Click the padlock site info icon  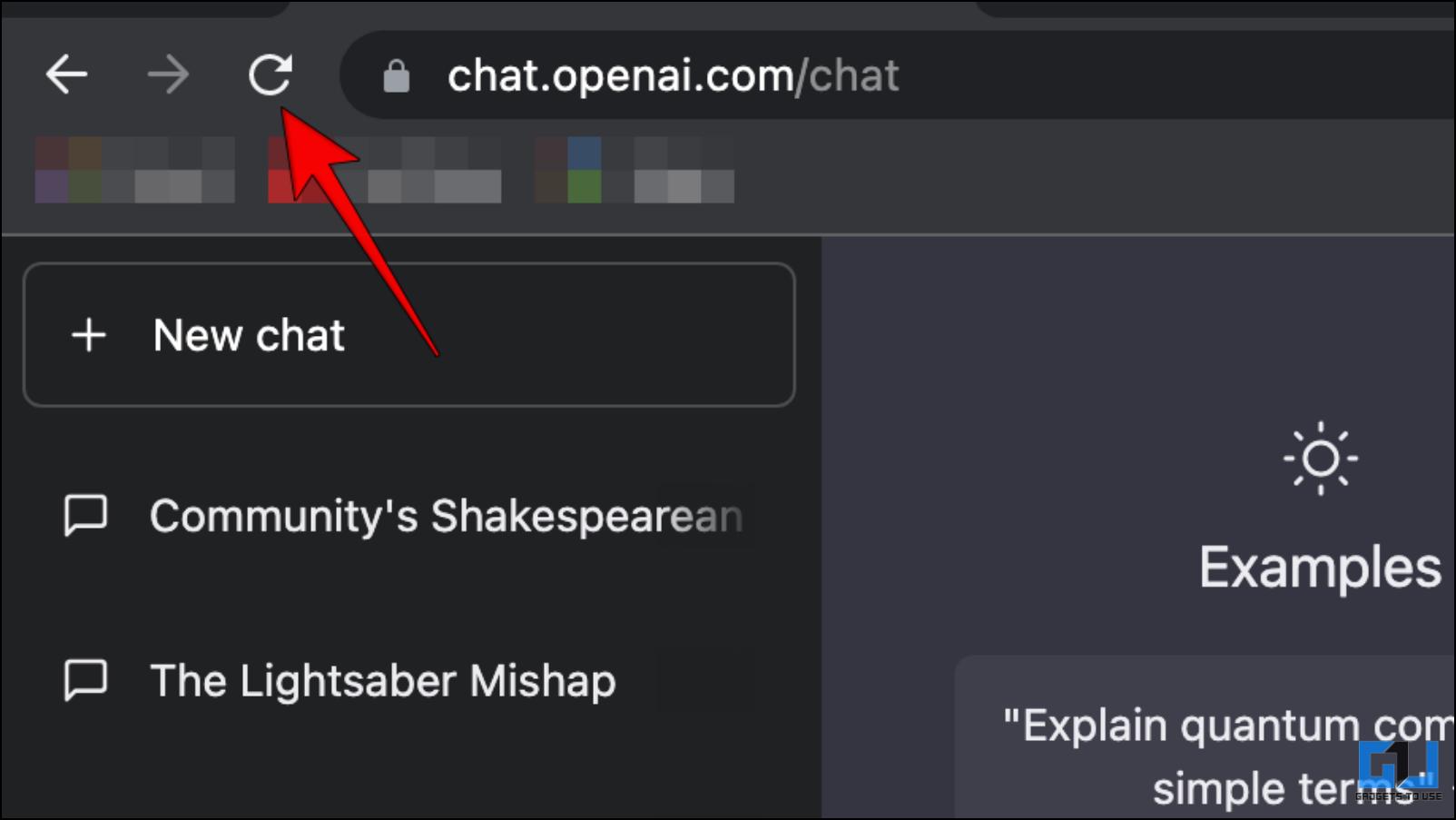point(396,76)
